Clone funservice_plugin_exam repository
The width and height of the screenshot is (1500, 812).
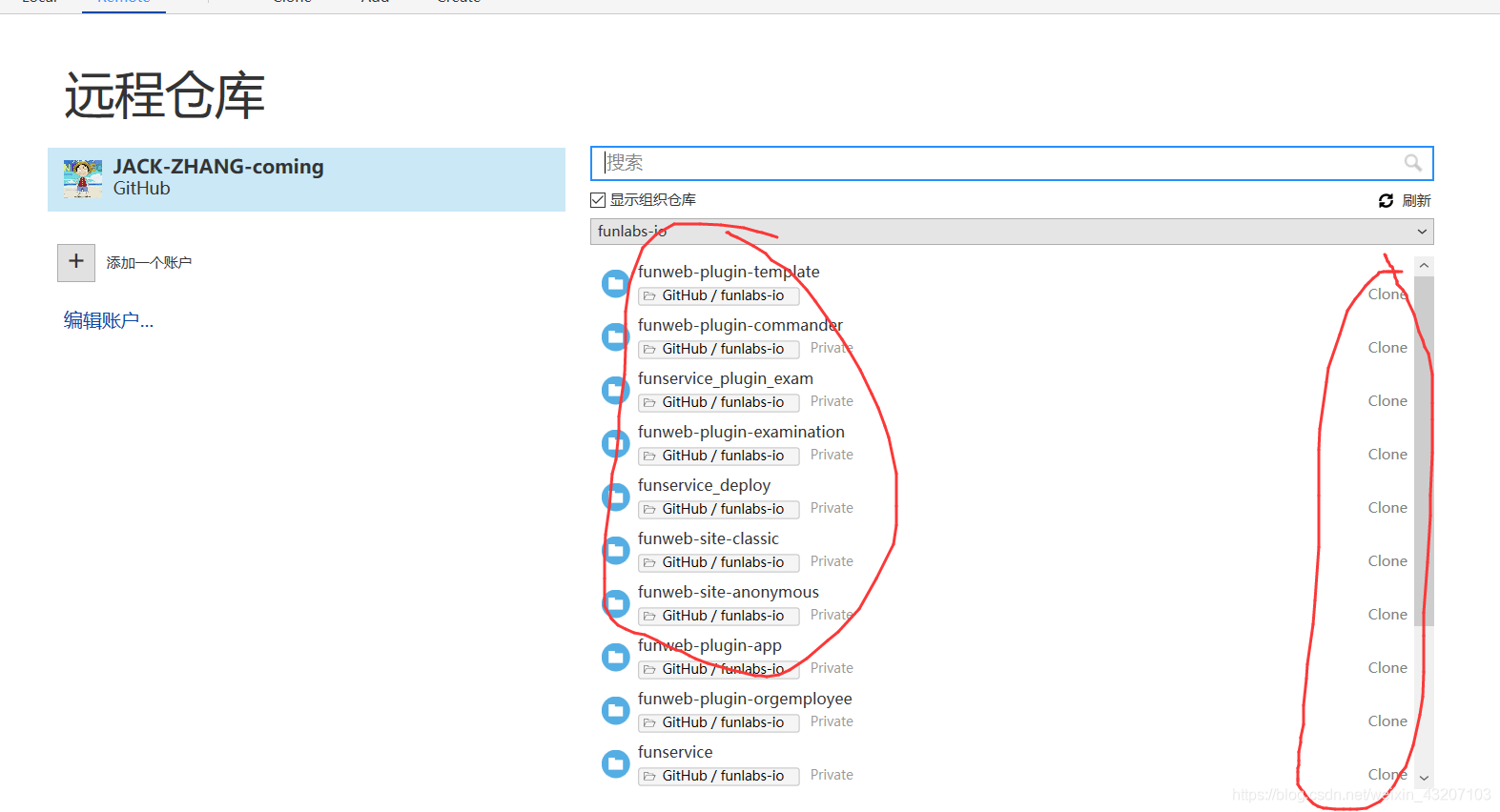pyautogui.click(x=1387, y=401)
